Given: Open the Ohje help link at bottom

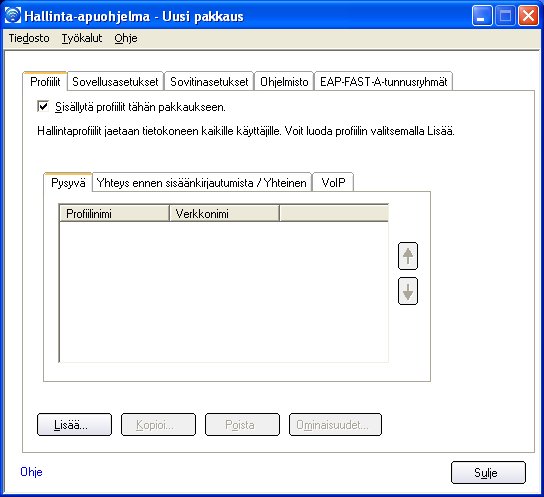Looking at the screenshot, I should (x=31, y=472).
